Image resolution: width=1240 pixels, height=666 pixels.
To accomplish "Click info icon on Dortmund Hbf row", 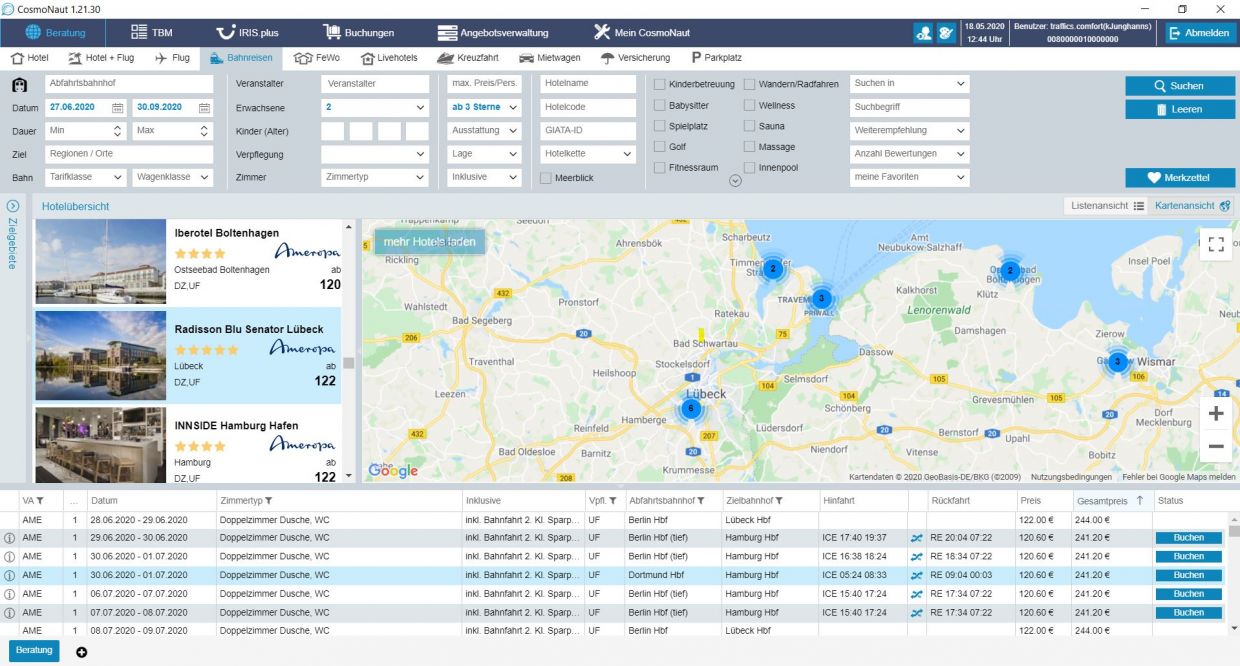I will coord(10,575).
